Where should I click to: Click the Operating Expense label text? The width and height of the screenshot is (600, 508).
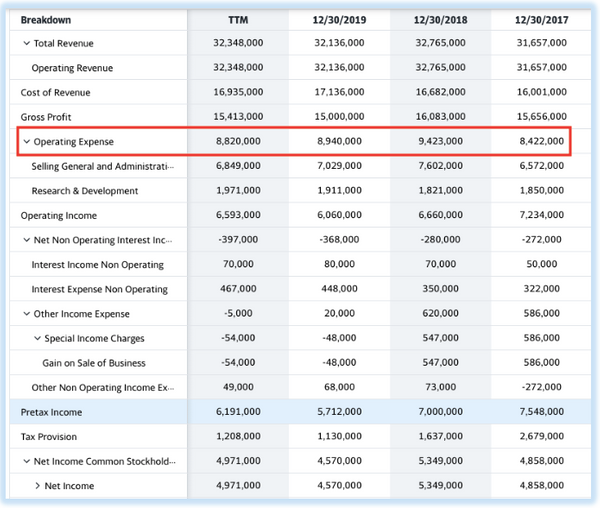pyautogui.click(x=73, y=142)
